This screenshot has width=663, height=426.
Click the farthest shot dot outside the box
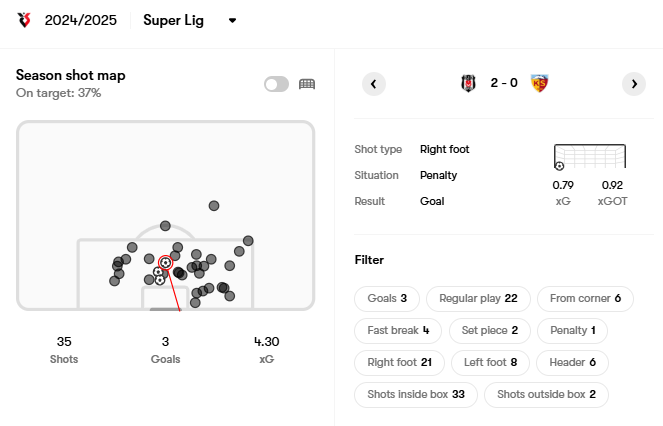[214, 206]
